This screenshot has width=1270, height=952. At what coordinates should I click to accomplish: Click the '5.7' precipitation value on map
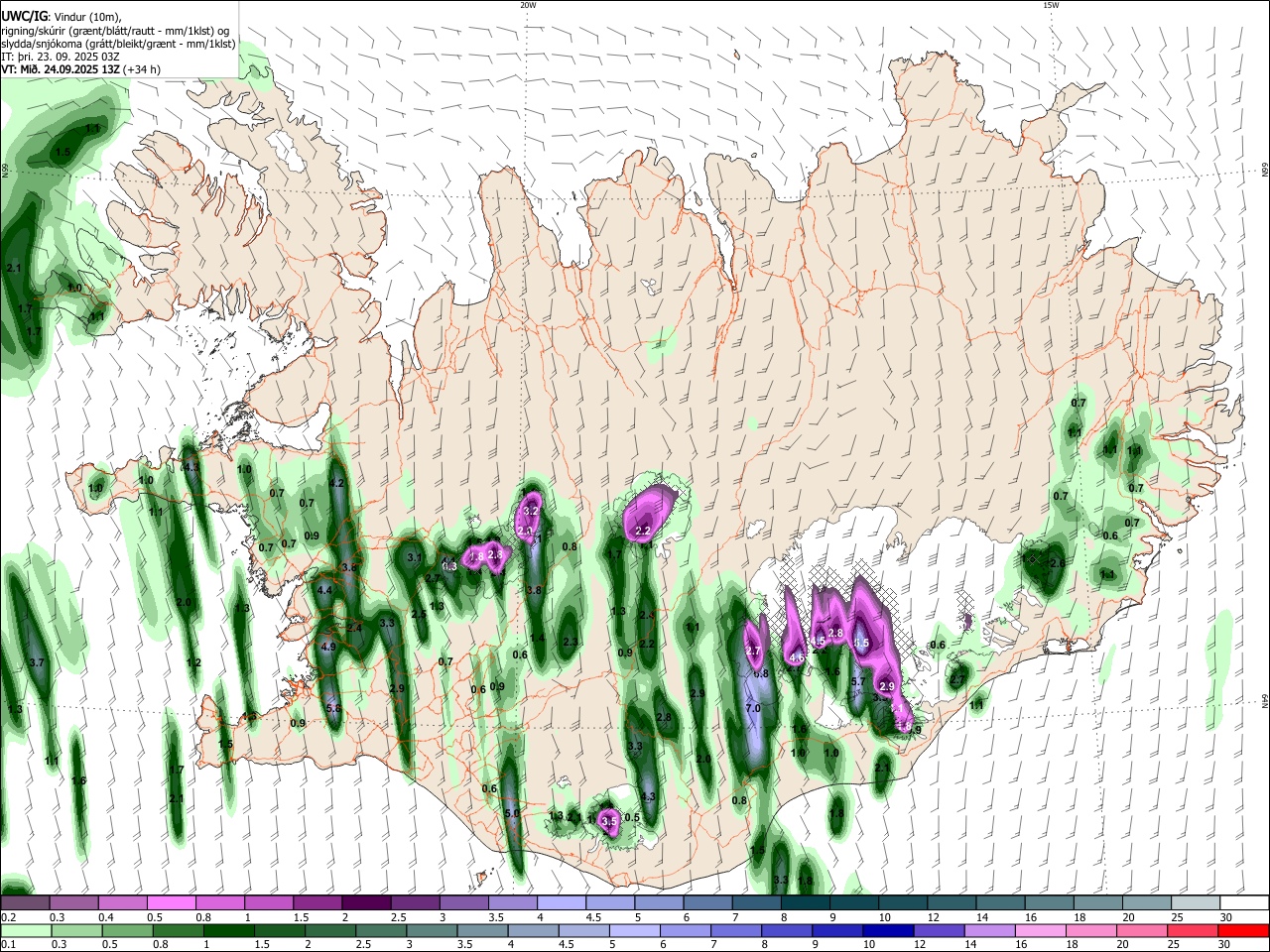[858, 681]
